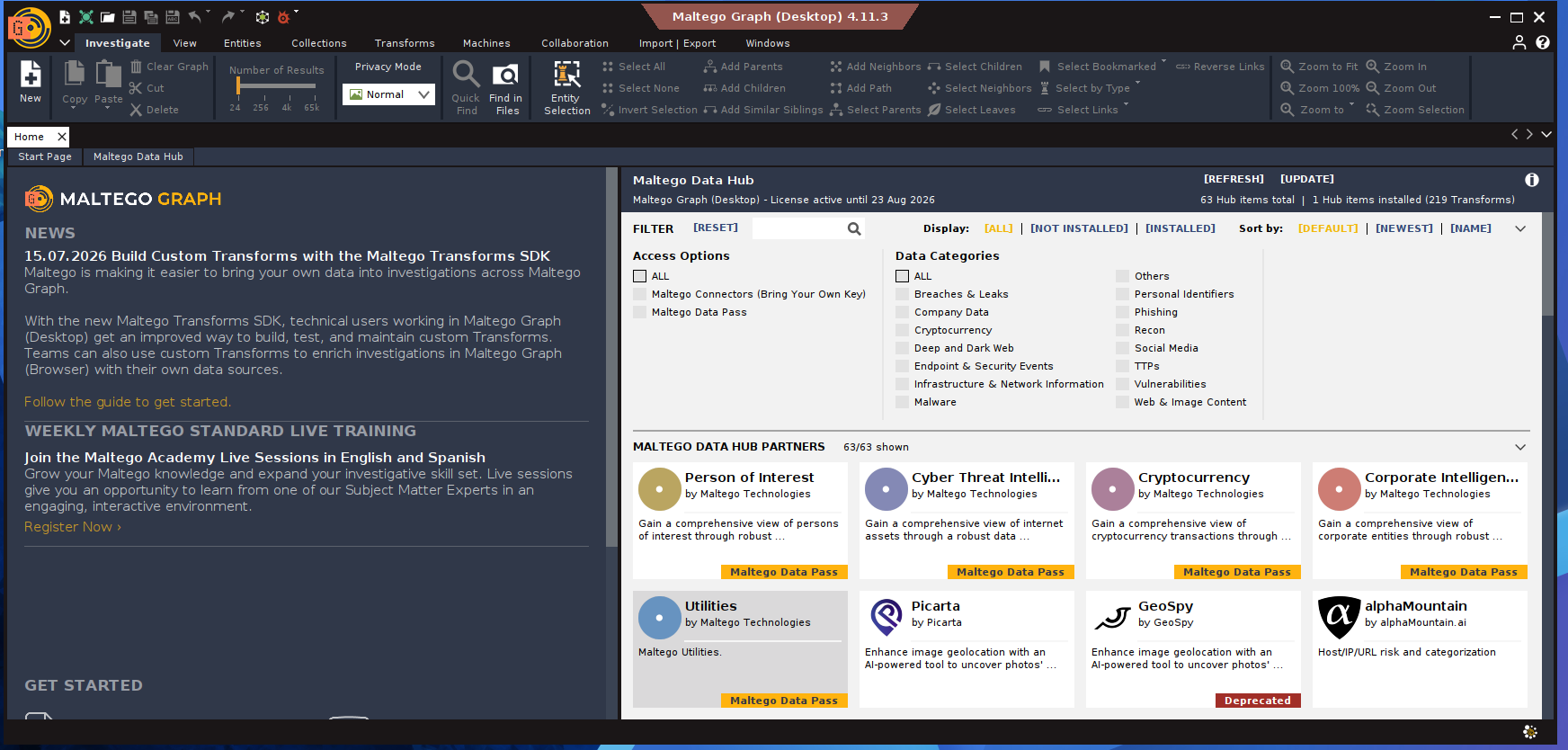This screenshot has height=750, width=1568.
Task: Open the Transforms ribbon tab
Action: point(405,43)
